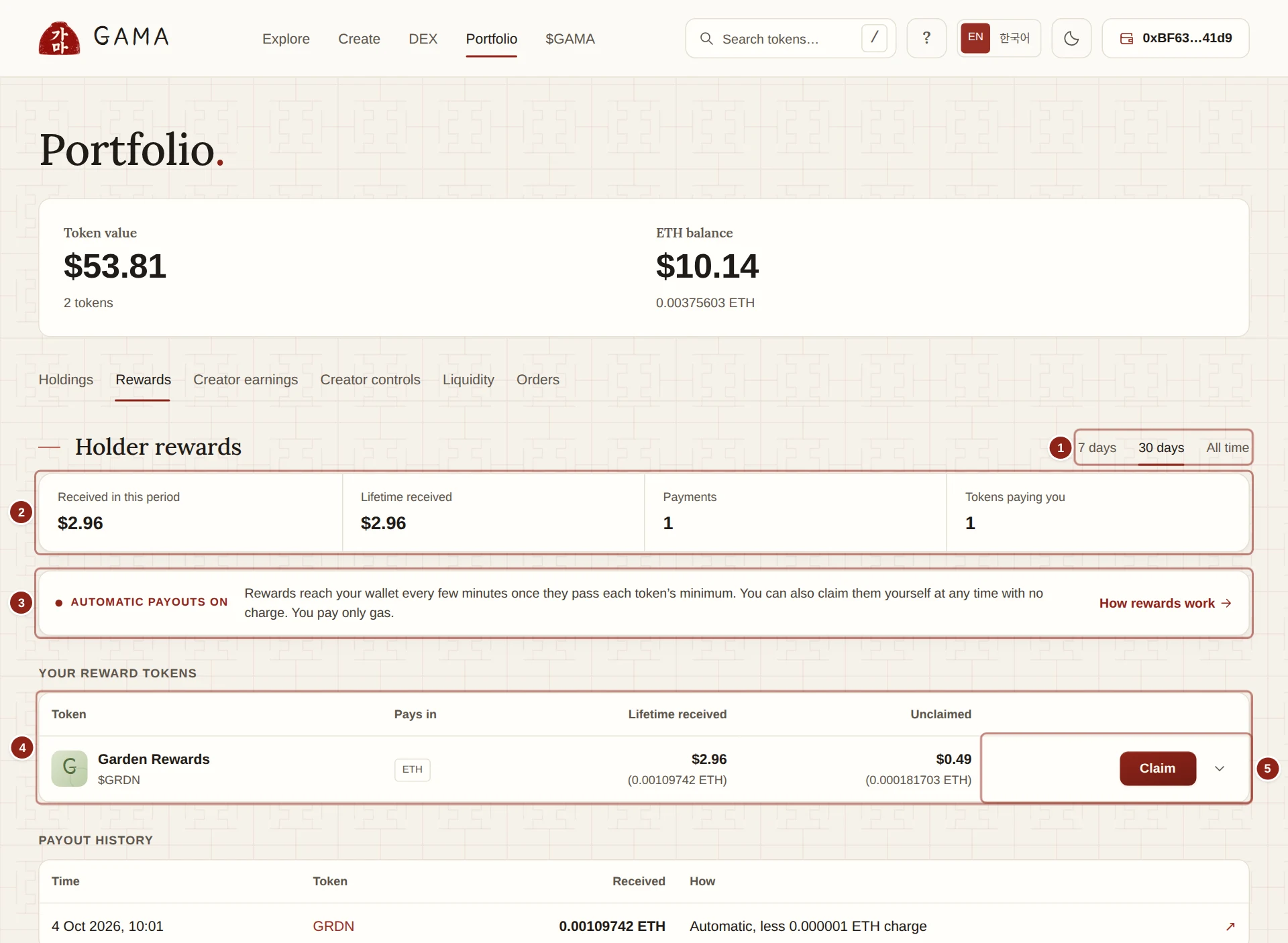Open the DEX nav item
The image size is (1288, 943).
click(423, 39)
